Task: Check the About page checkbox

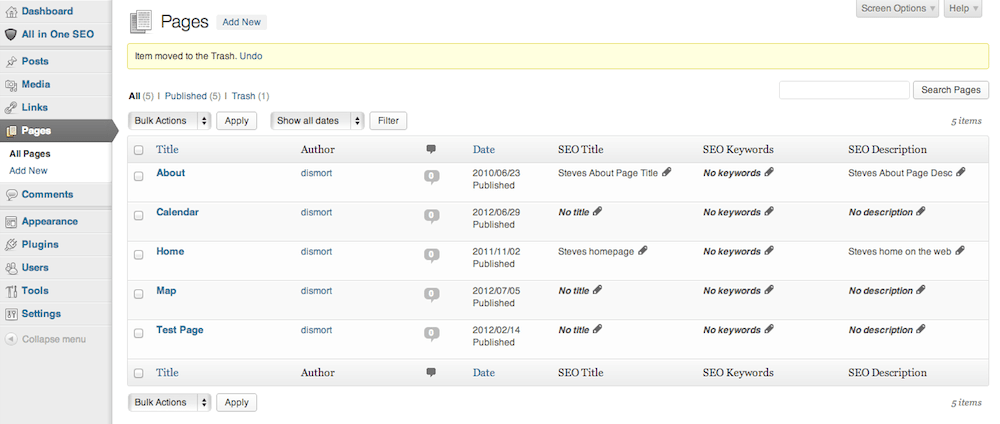Action: 139,175
